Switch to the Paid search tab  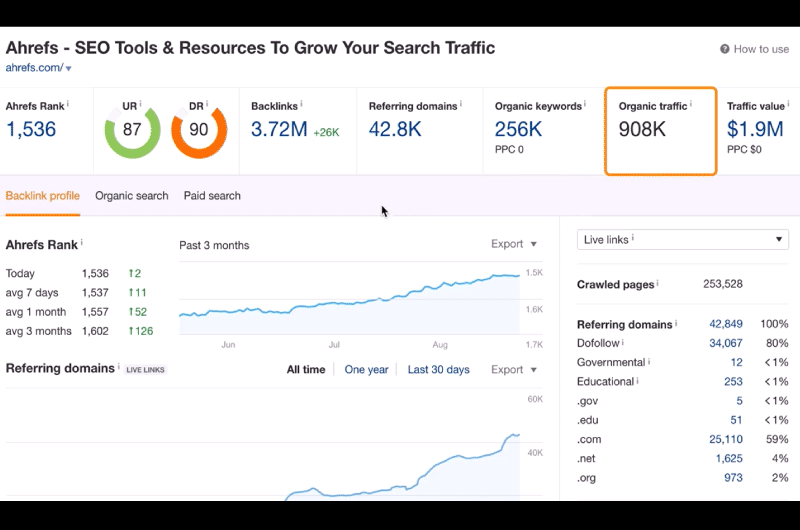[212, 196]
